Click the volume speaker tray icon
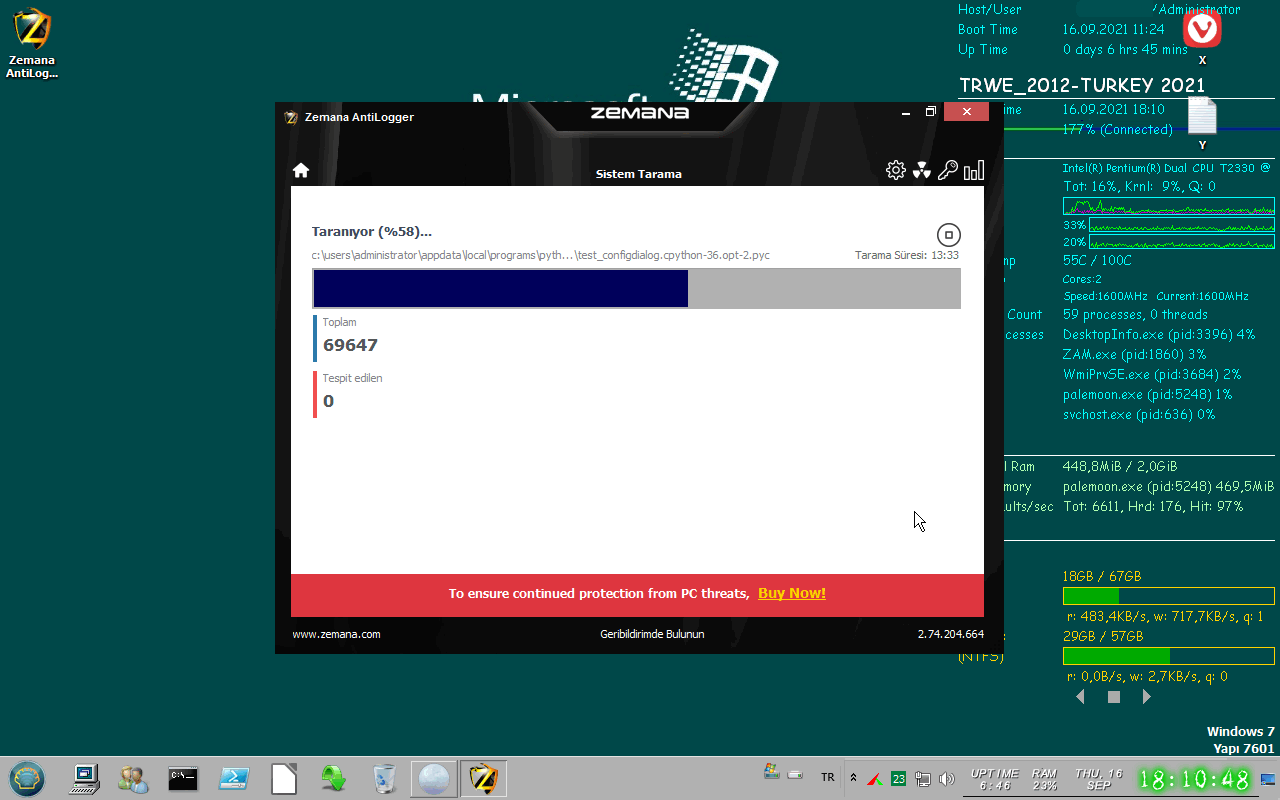The height and width of the screenshot is (800, 1280). coord(947,778)
